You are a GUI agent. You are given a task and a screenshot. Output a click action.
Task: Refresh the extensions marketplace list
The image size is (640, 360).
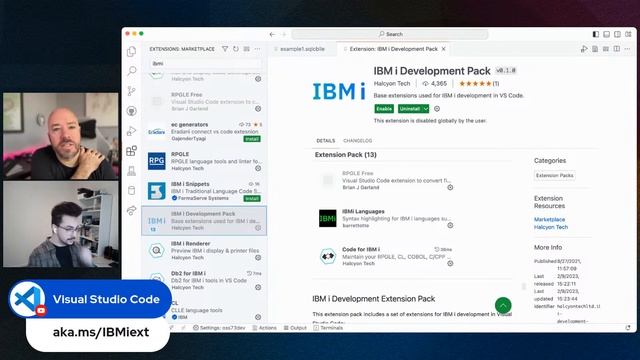point(236,49)
